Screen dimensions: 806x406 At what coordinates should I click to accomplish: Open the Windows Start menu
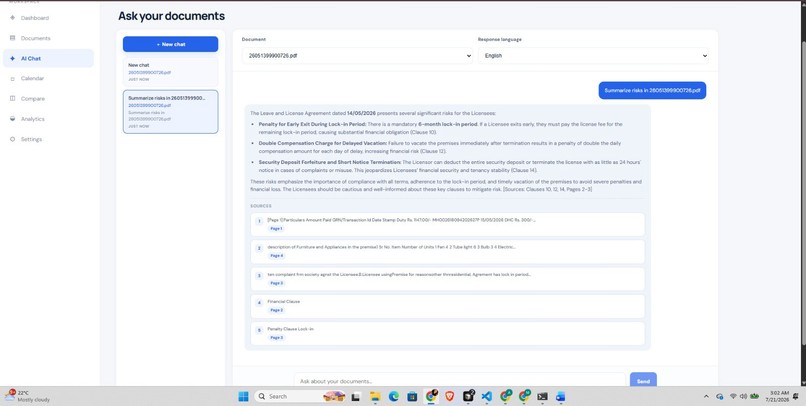coord(243,396)
